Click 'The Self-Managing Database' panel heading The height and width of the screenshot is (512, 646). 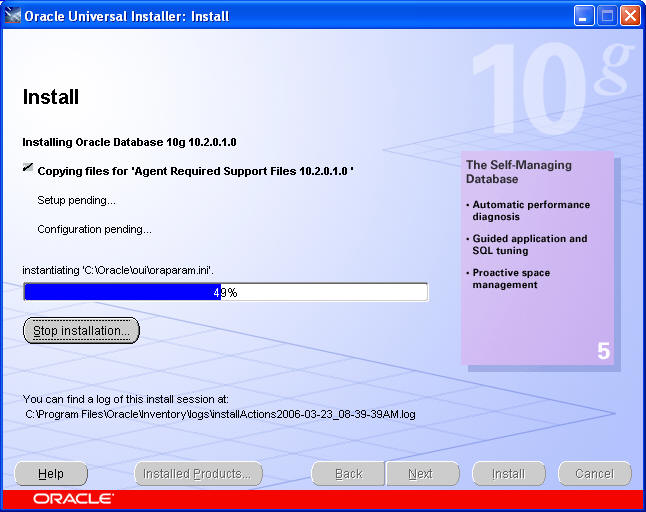519,172
